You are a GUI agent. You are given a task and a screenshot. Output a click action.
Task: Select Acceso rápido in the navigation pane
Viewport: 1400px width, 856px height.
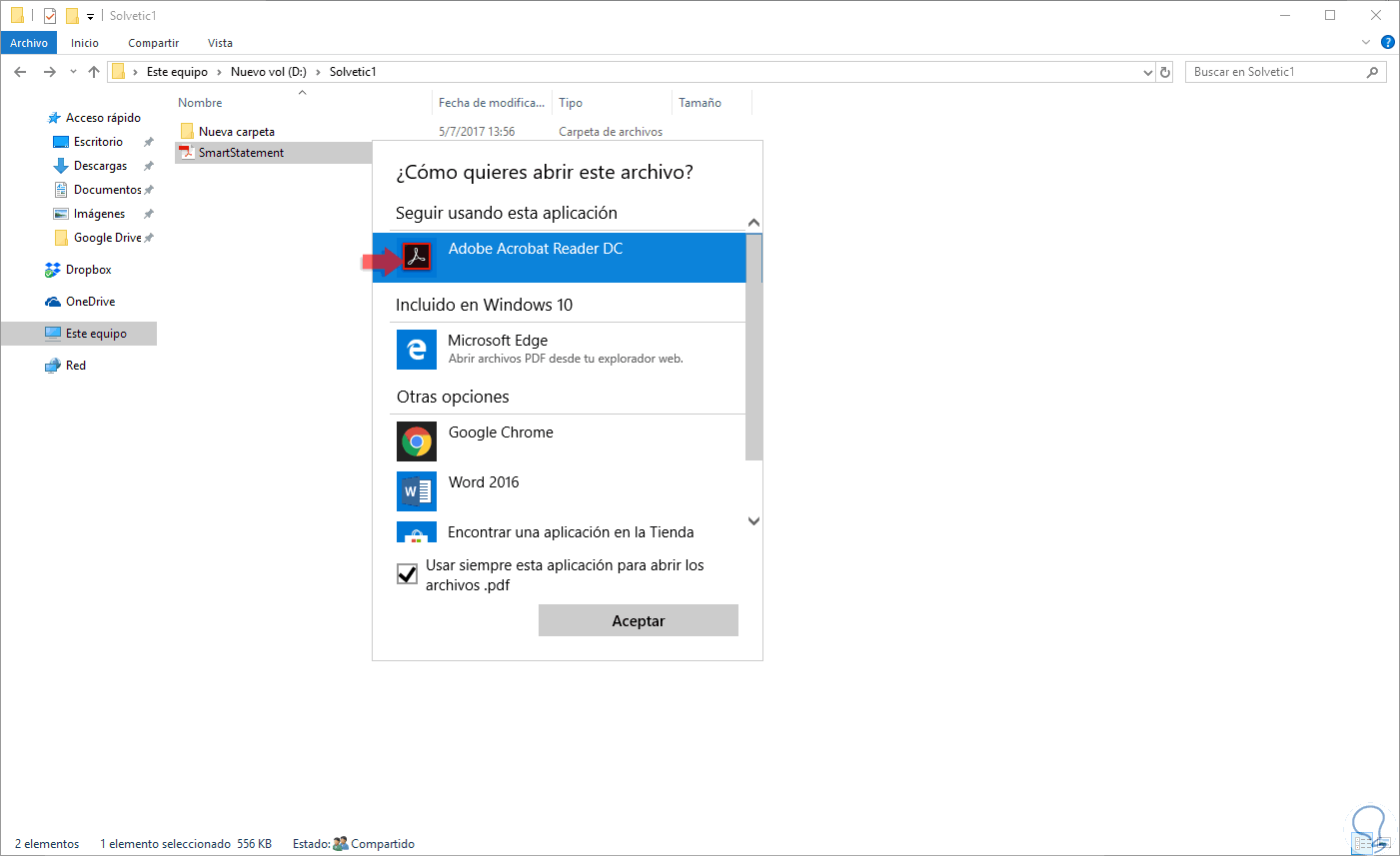click(x=103, y=118)
